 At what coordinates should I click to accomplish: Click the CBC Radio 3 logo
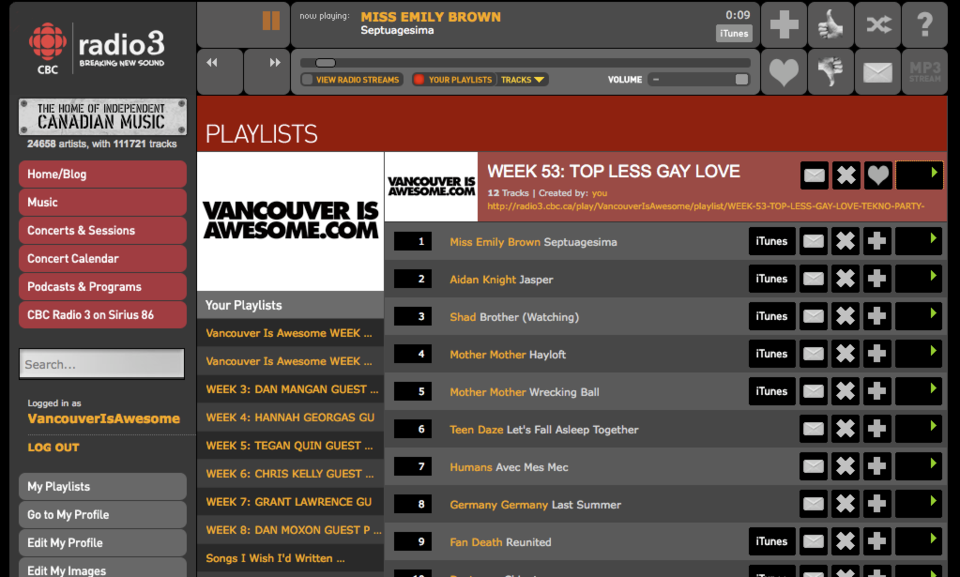point(97,49)
